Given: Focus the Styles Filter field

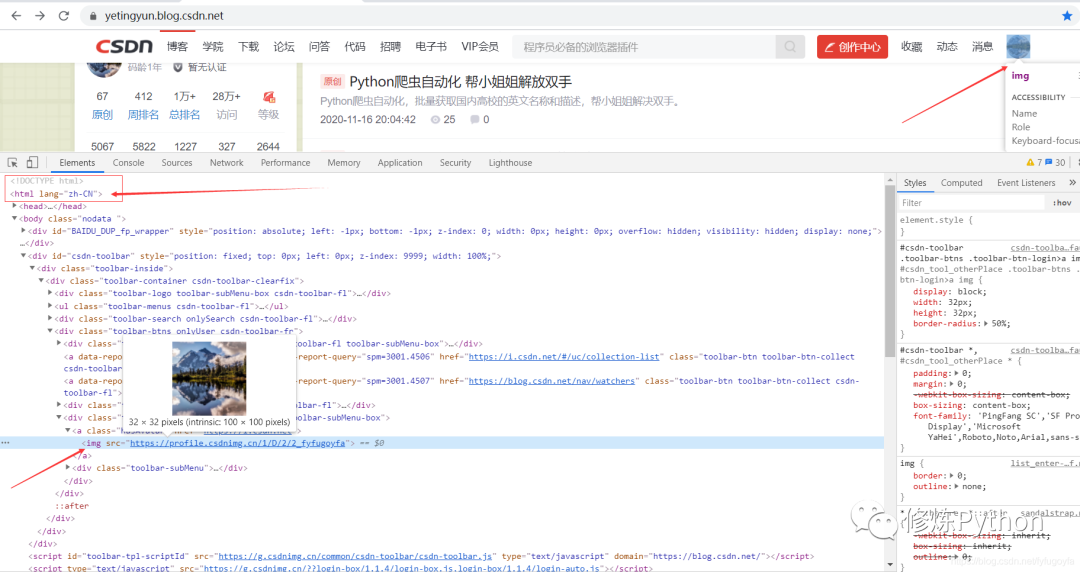Looking at the screenshot, I should click(971, 203).
